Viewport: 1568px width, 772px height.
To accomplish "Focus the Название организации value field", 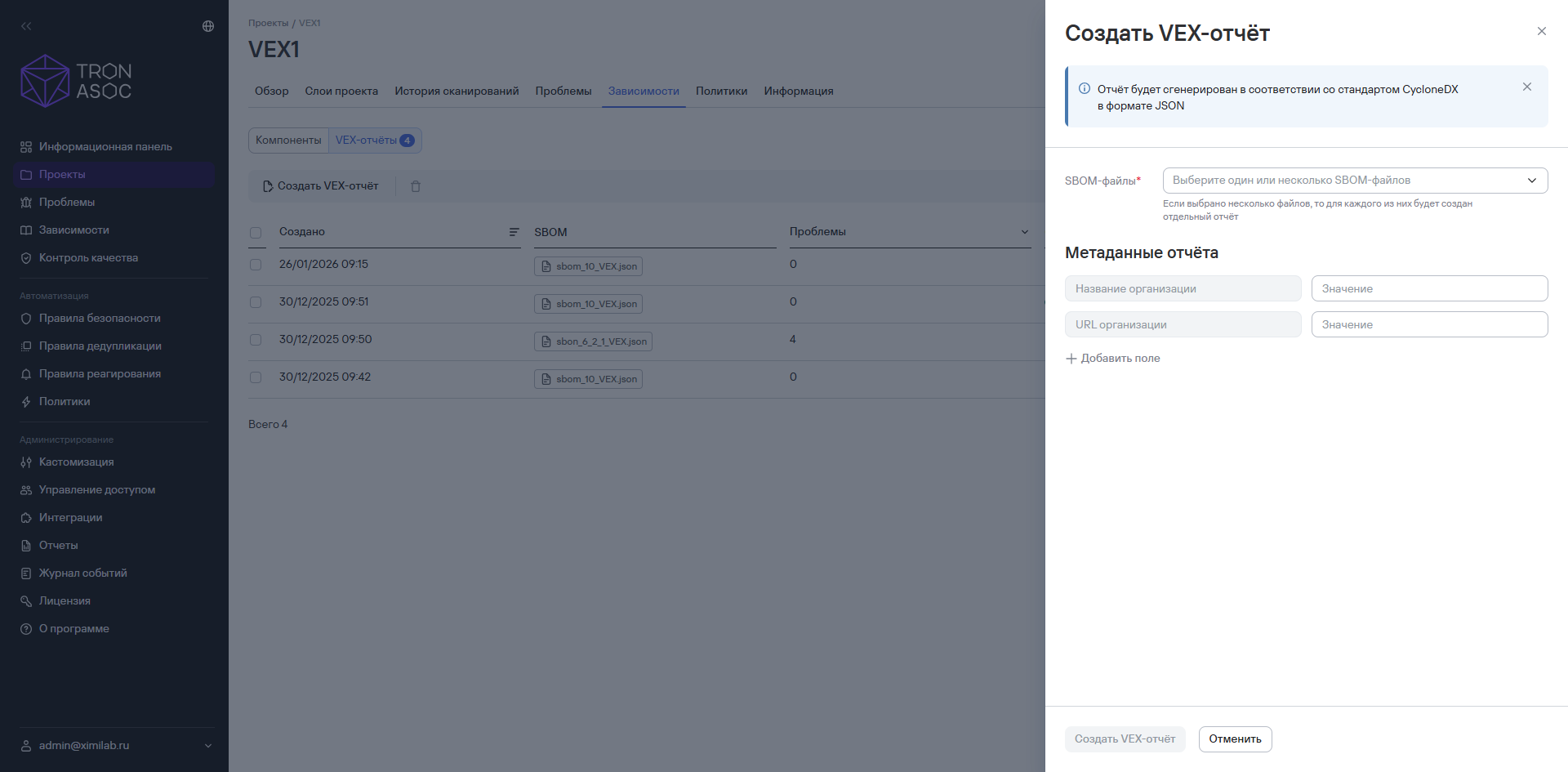I will [1429, 288].
